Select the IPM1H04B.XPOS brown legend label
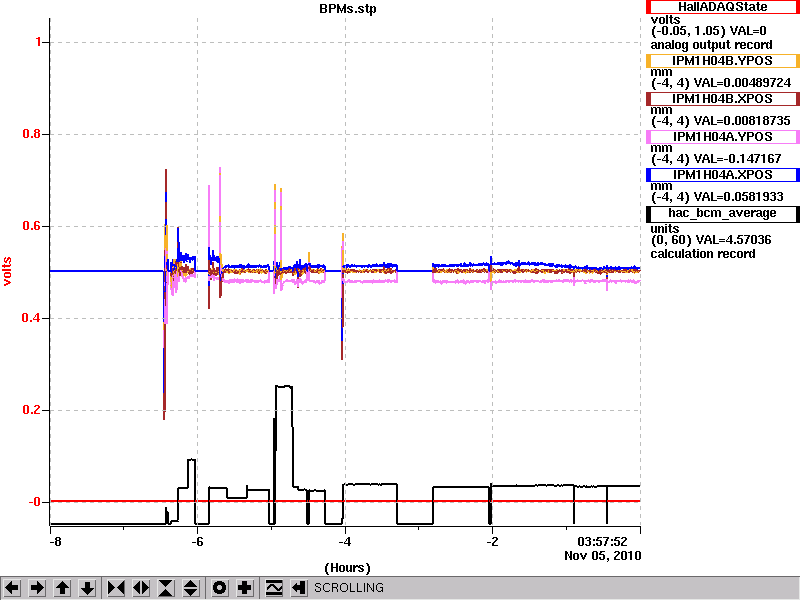Viewport: 800px width, 600px height. pos(722,98)
